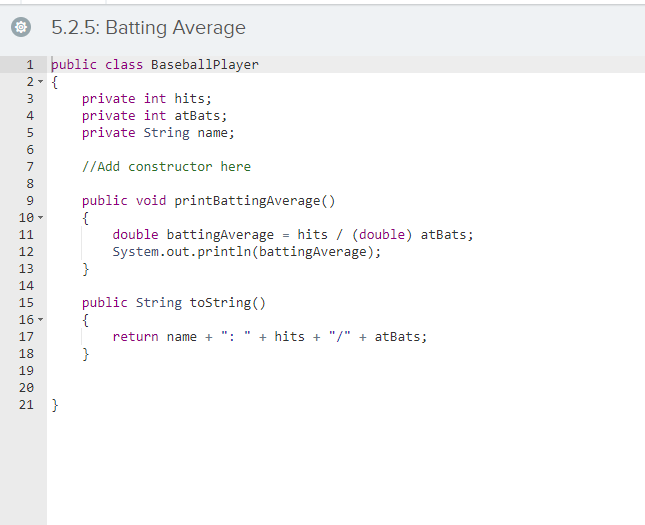Place cursor on 'private int atBats;' line
The image size is (645, 525).
click(x=154, y=116)
